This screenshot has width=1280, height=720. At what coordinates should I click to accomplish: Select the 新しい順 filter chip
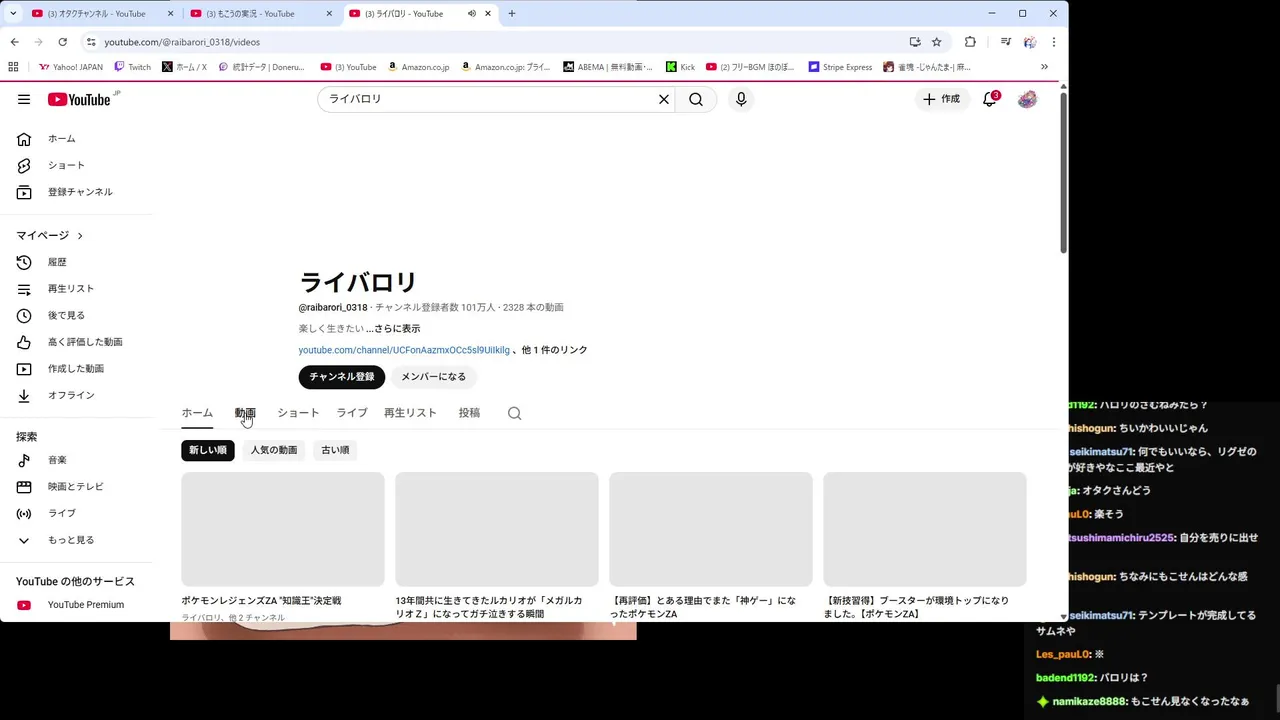(208, 450)
